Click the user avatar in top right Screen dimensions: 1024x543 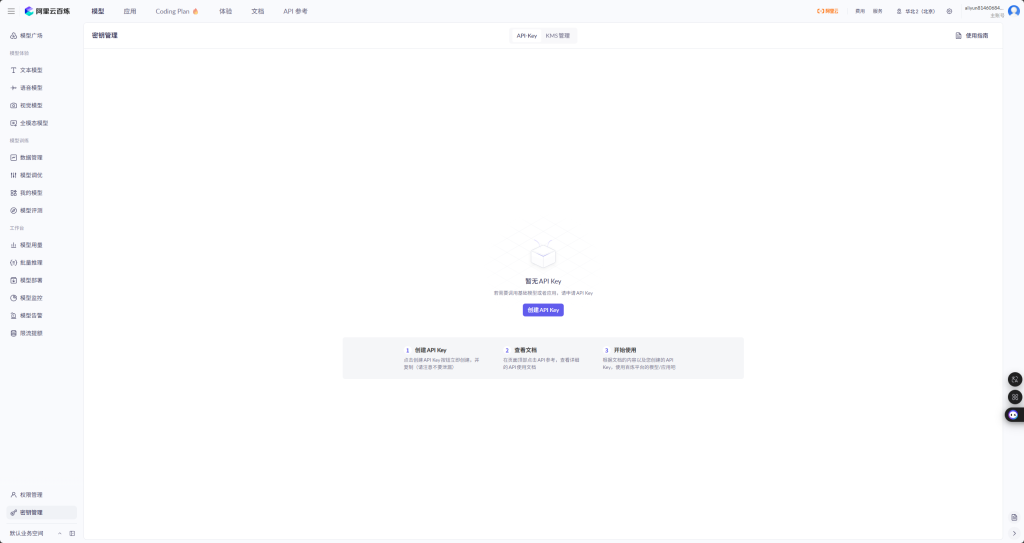pos(1013,11)
